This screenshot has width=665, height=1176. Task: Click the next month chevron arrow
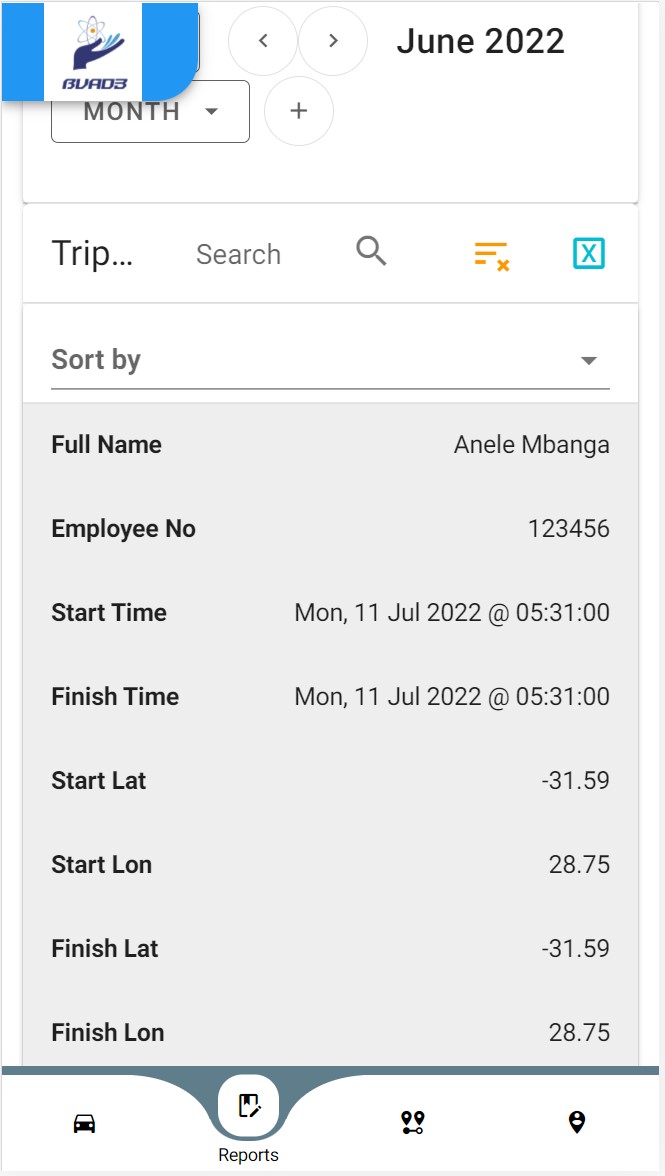pos(333,41)
